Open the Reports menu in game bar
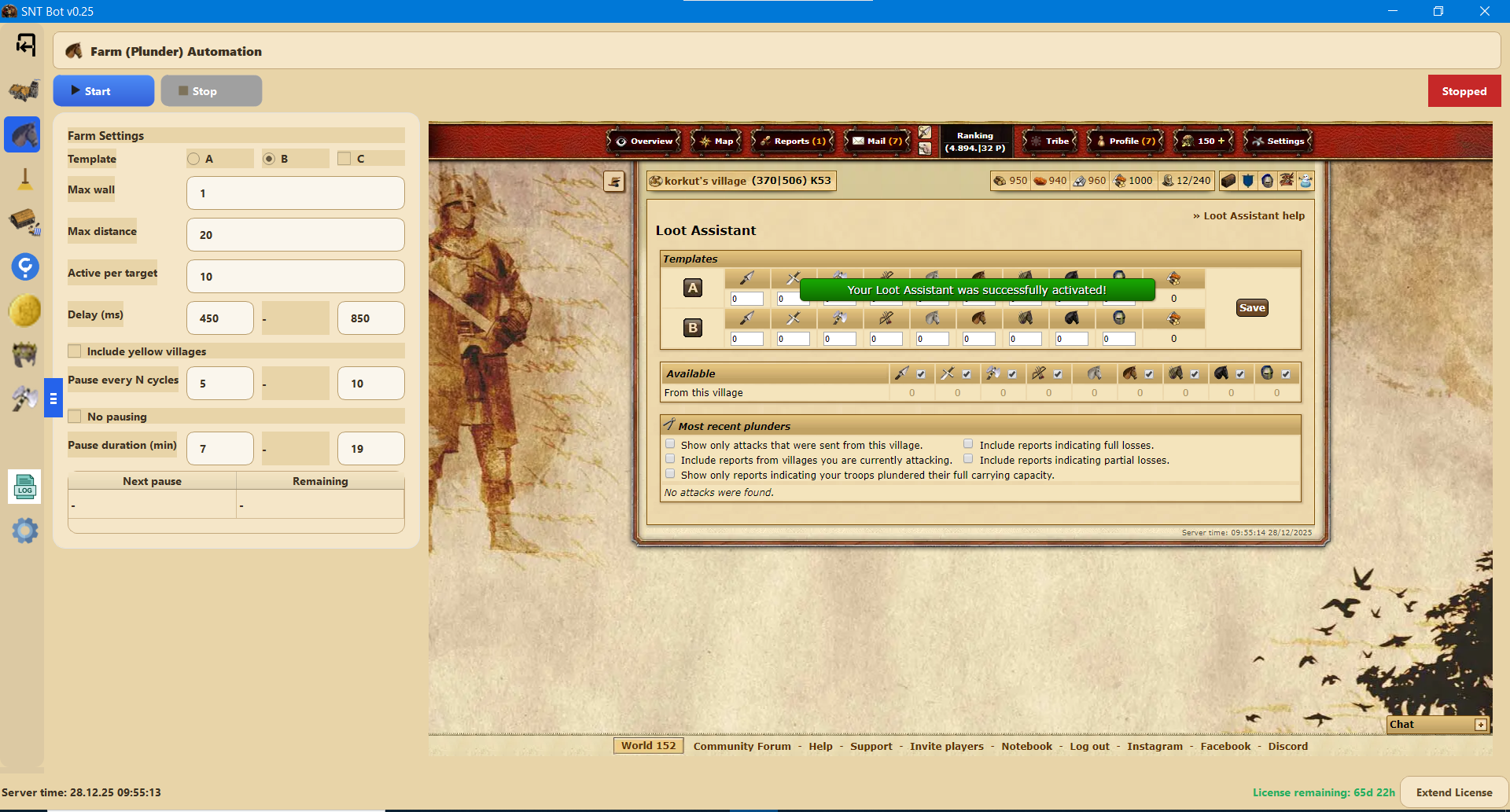The height and width of the screenshot is (812, 1510). [x=793, y=141]
